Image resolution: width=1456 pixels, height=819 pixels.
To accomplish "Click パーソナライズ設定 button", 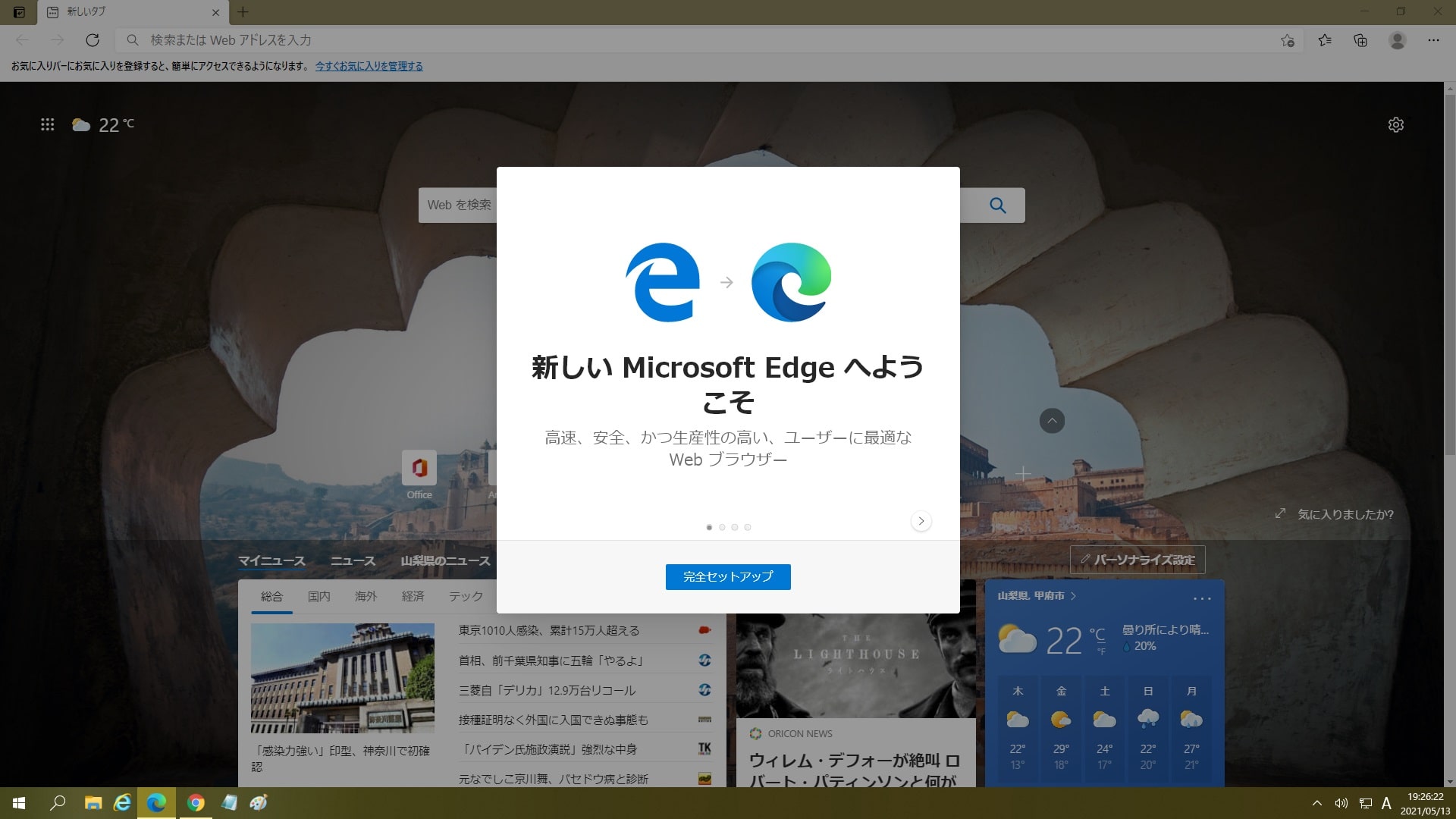I will pyautogui.click(x=1137, y=560).
